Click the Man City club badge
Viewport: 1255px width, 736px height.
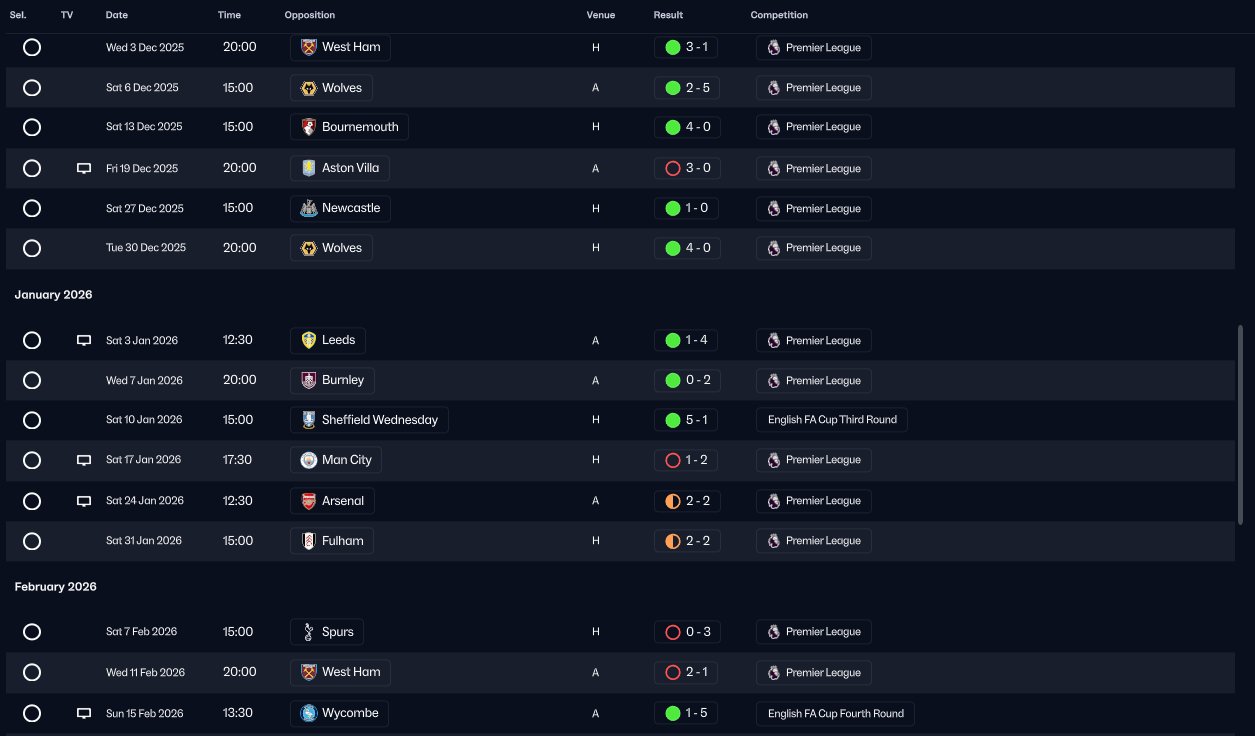click(308, 460)
